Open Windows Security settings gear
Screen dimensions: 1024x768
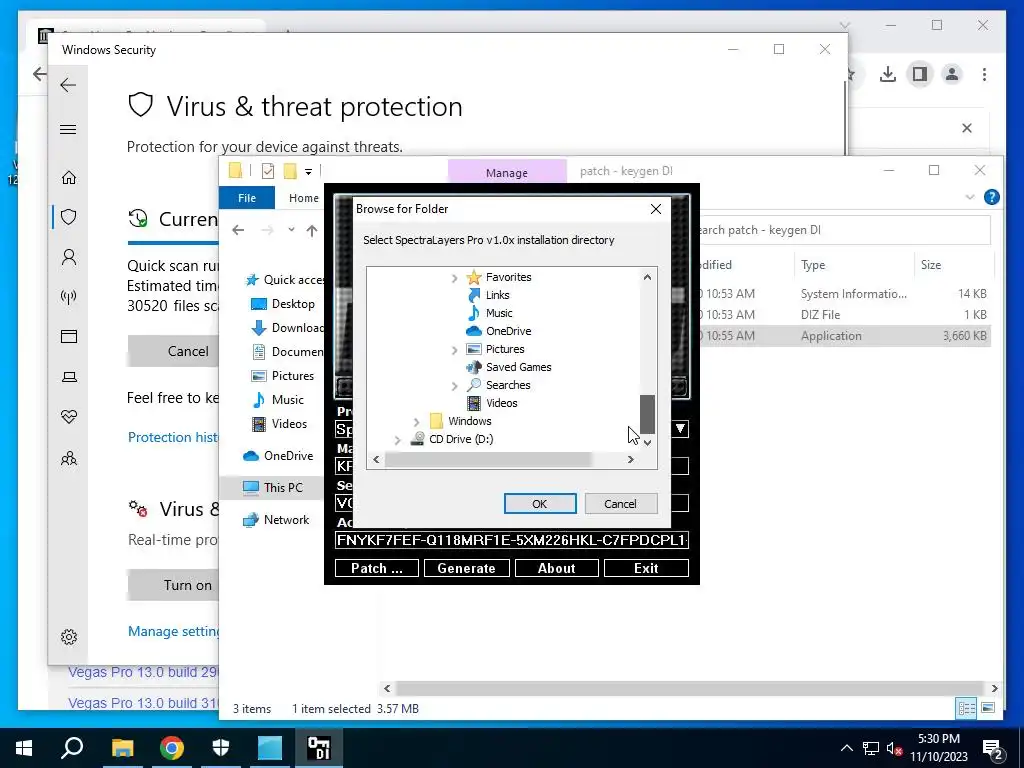(x=69, y=637)
